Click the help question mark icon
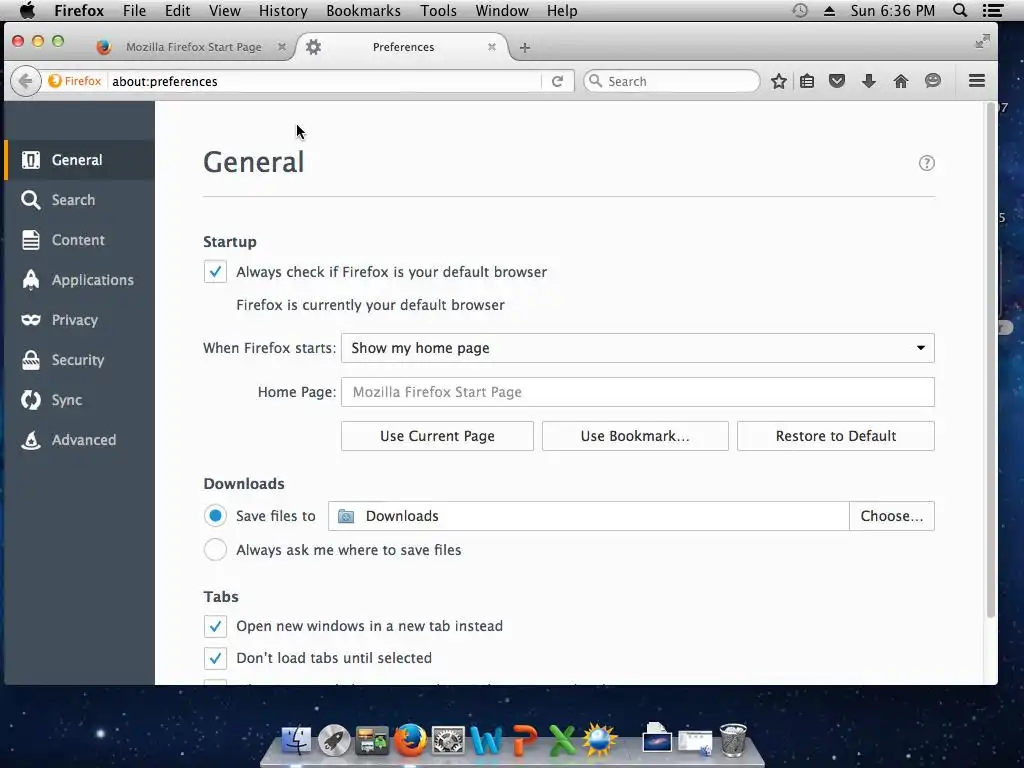The width and height of the screenshot is (1024, 768). (x=926, y=163)
